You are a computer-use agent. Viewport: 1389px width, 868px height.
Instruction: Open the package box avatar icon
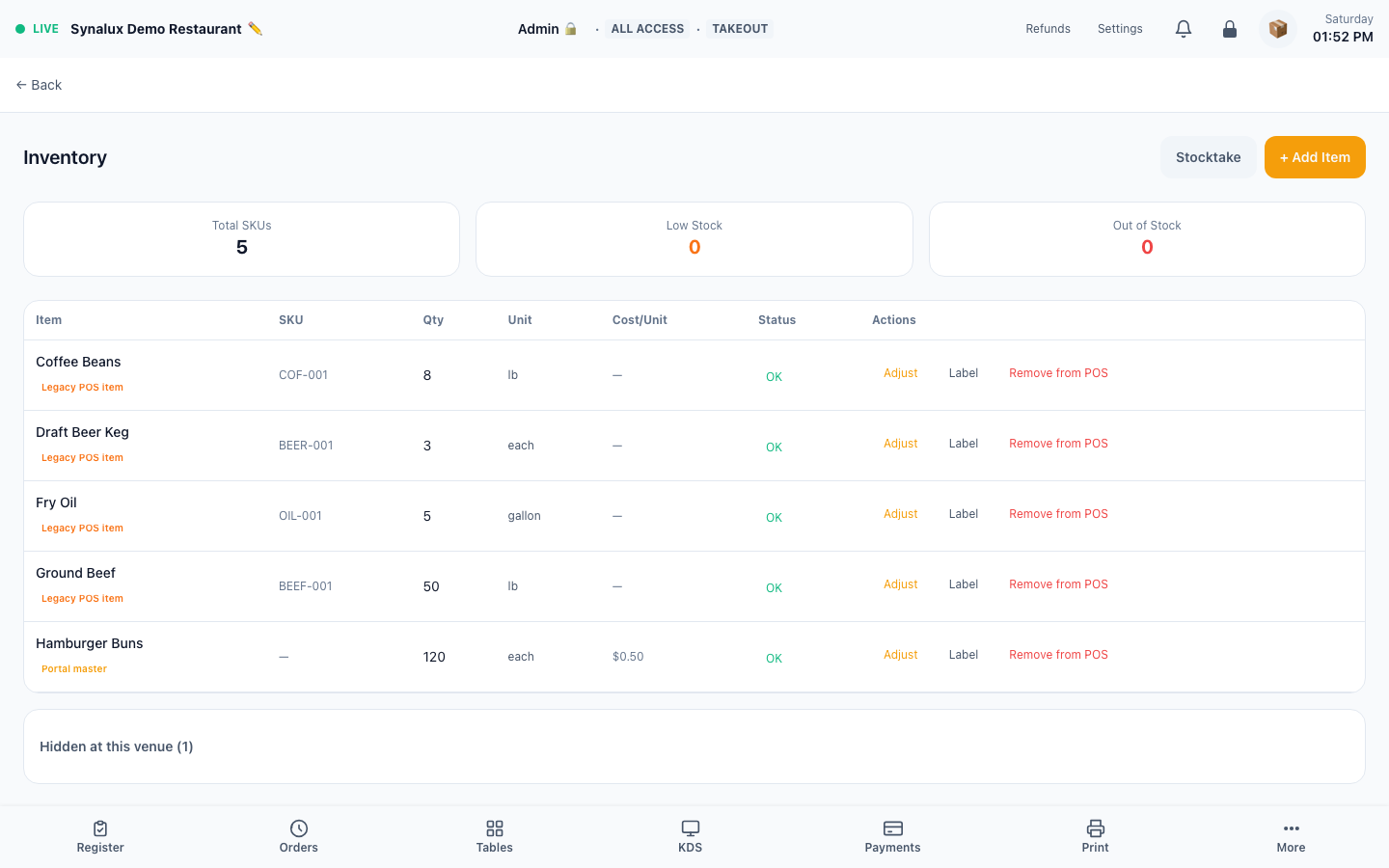click(1278, 29)
